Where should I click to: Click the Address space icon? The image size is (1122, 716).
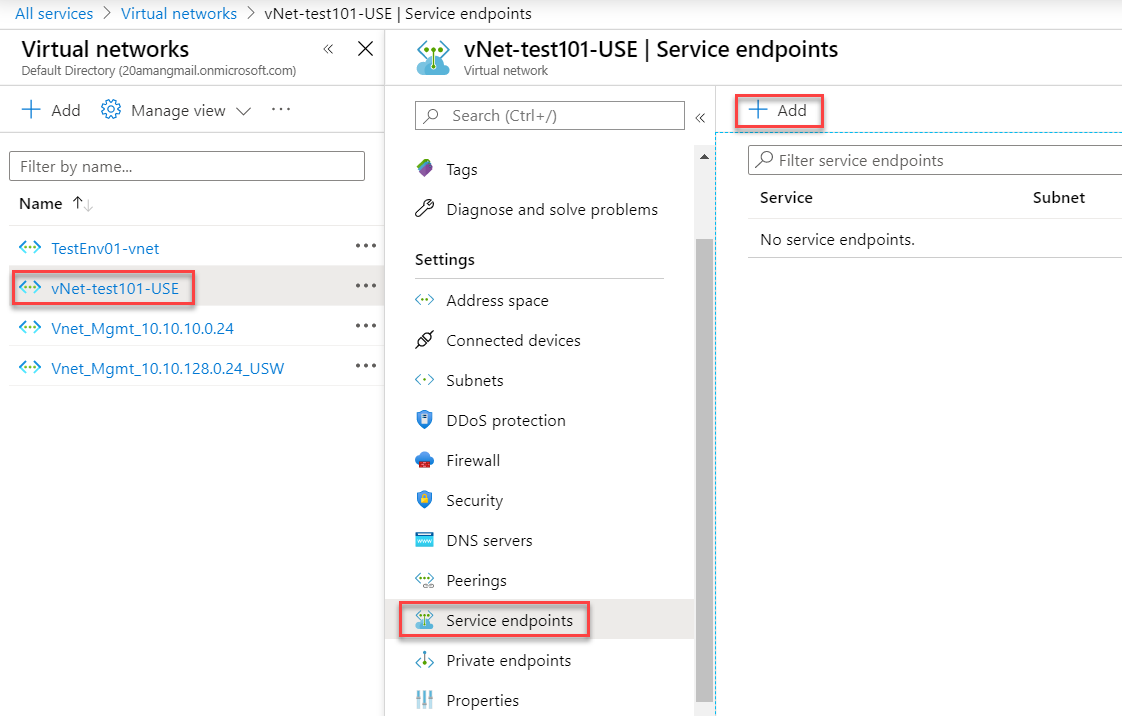coord(424,300)
